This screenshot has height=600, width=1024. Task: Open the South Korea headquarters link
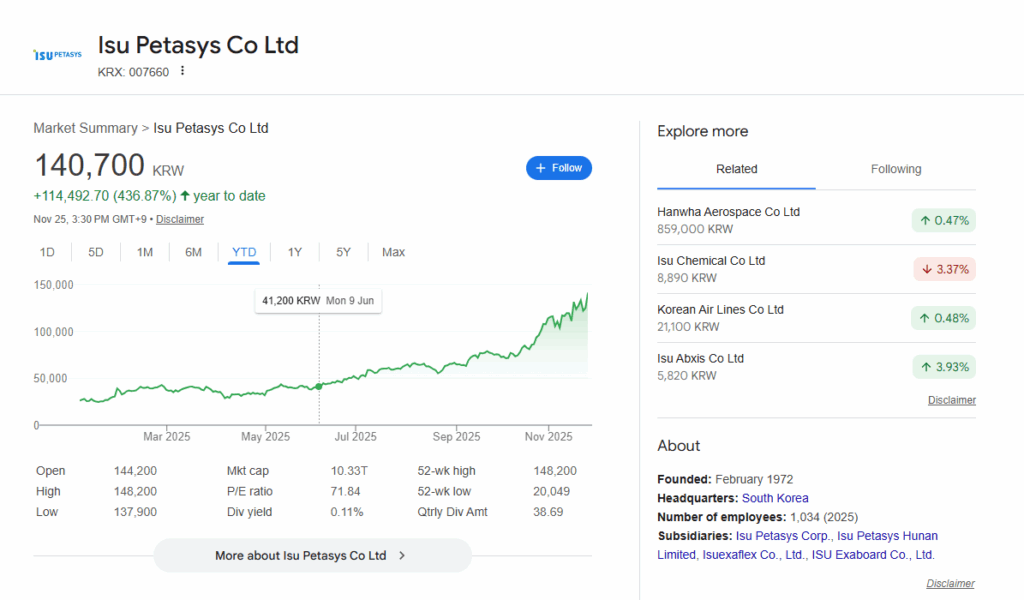point(775,498)
